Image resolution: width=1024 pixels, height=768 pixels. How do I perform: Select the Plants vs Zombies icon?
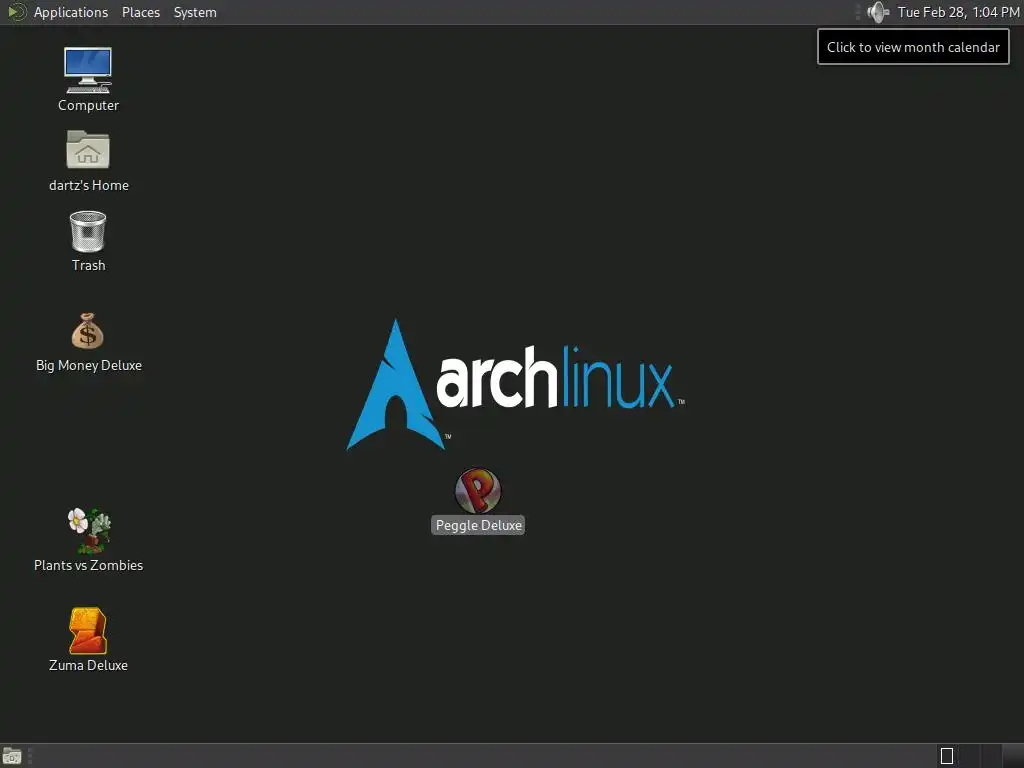pyautogui.click(x=89, y=530)
